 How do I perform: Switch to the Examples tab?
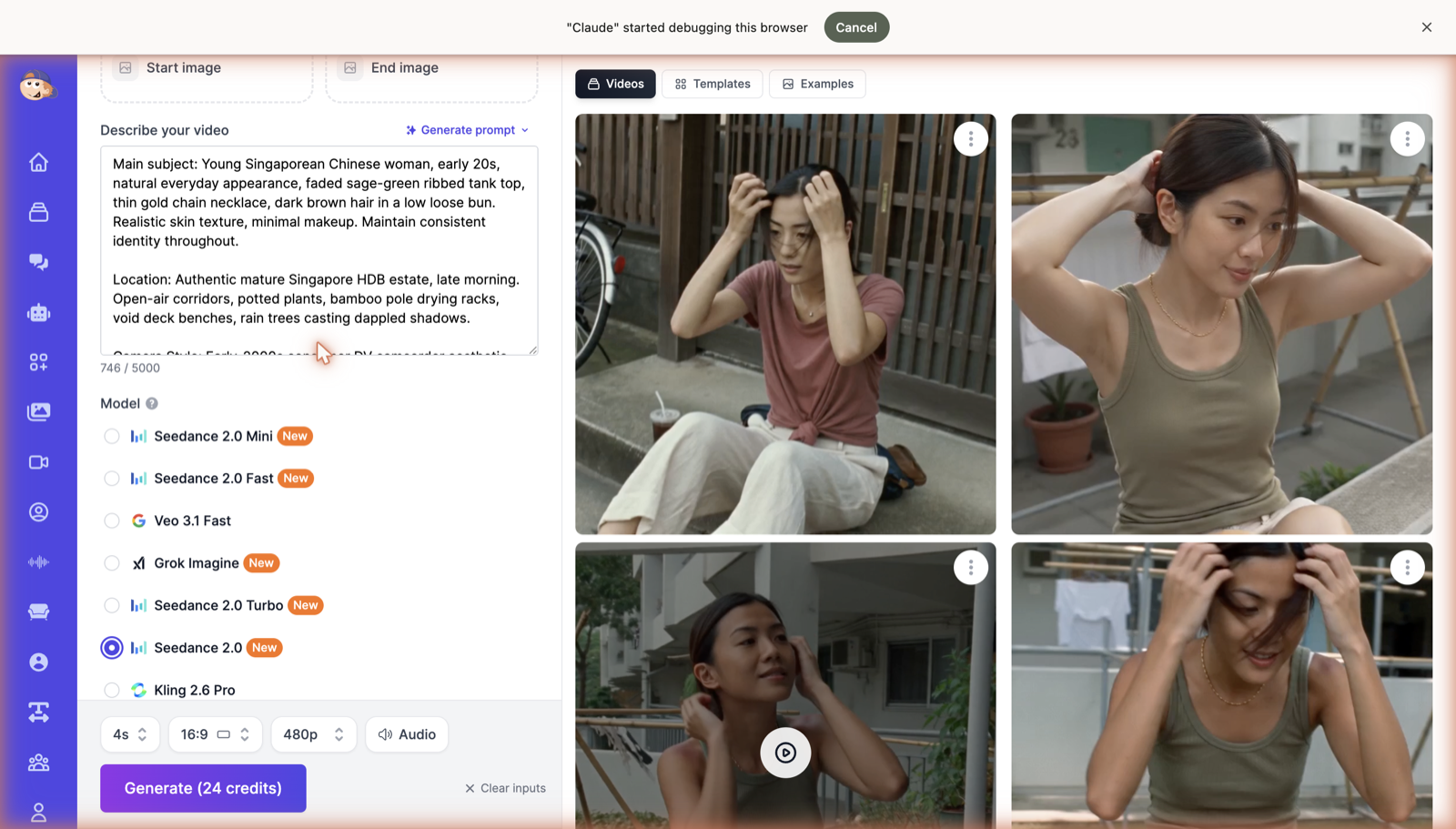coord(817,84)
